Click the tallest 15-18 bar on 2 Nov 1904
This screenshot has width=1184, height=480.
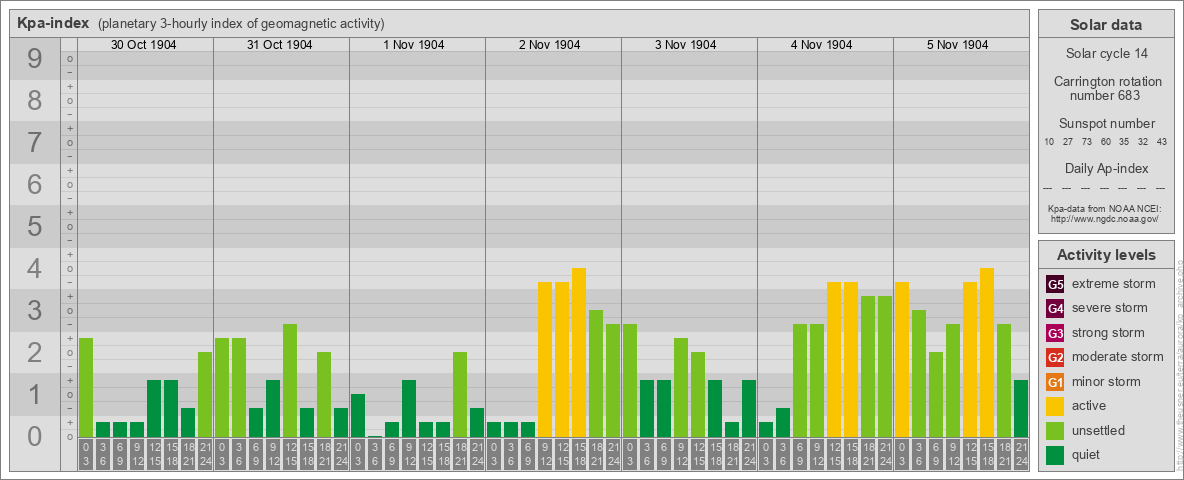coord(578,352)
